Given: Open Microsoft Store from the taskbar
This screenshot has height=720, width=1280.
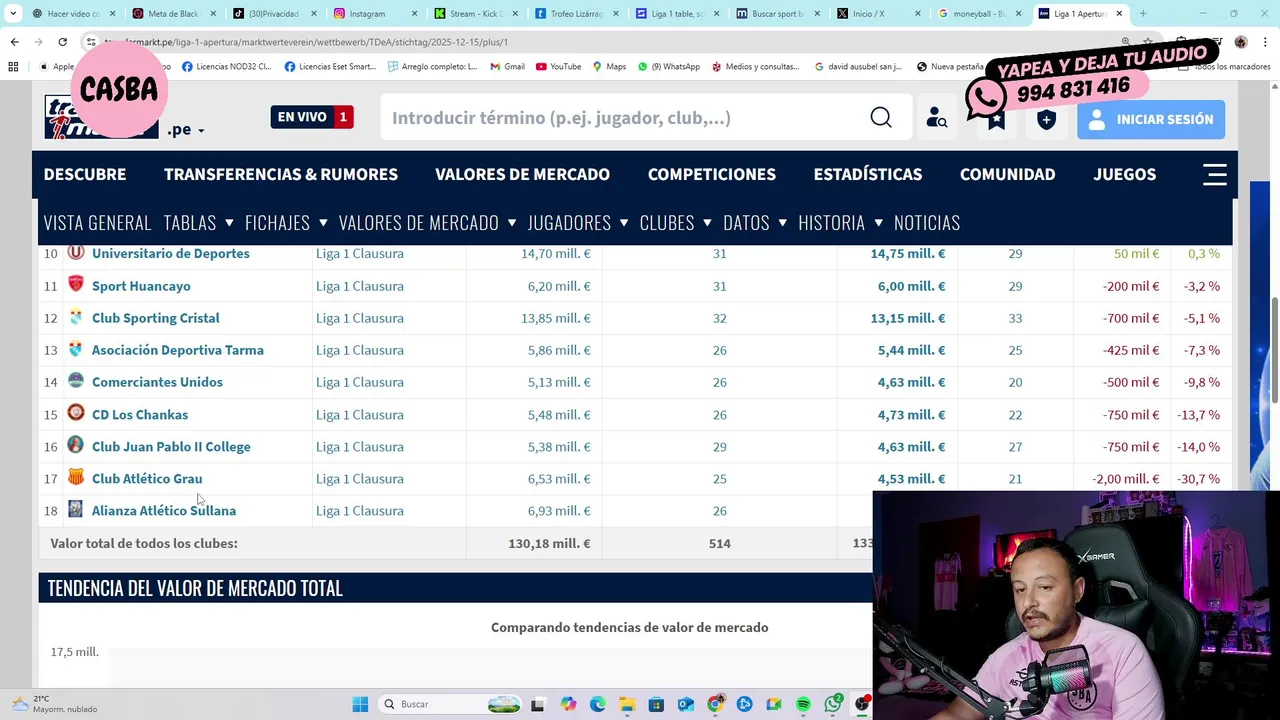Looking at the screenshot, I should tap(656, 704).
